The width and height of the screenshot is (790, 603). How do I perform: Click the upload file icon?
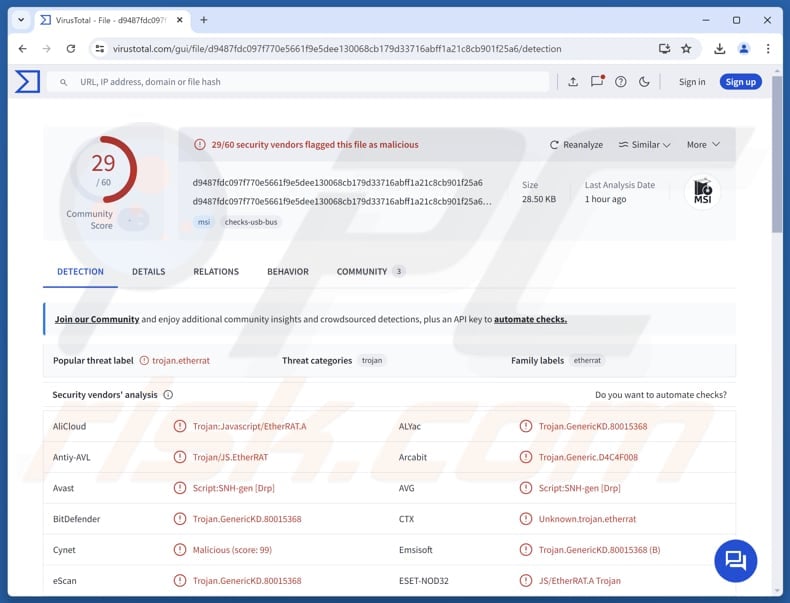pyautogui.click(x=573, y=82)
